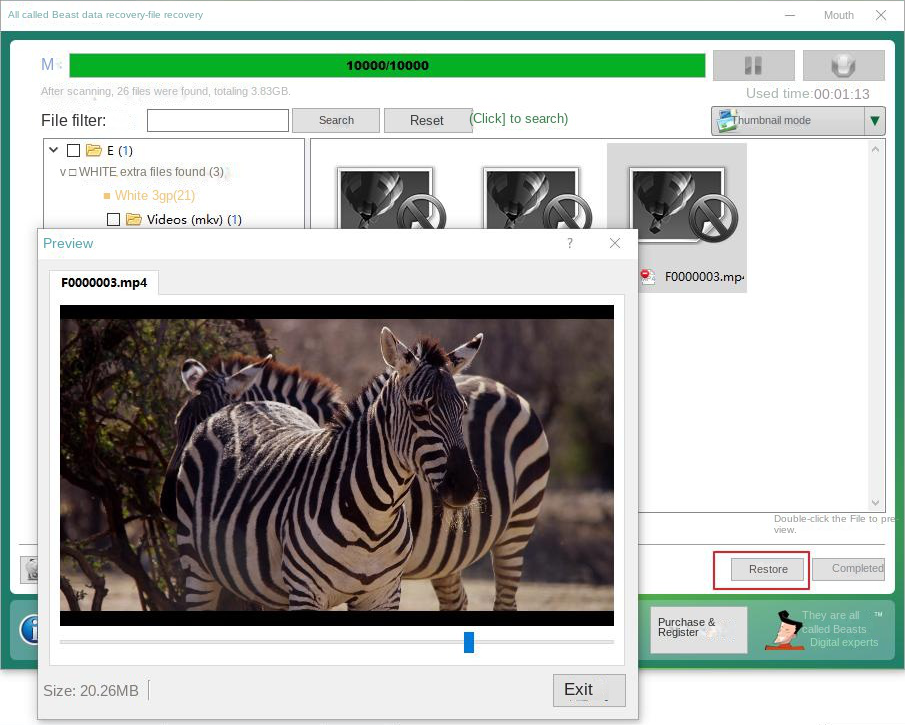Select the Thumbnail mode icon
The image size is (905, 725).
[x=724, y=120]
